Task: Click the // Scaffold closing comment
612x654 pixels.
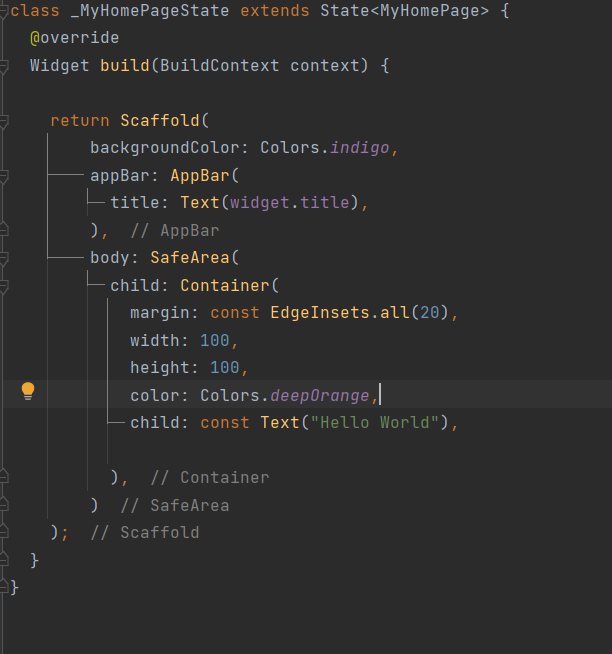Action: [145, 533]
